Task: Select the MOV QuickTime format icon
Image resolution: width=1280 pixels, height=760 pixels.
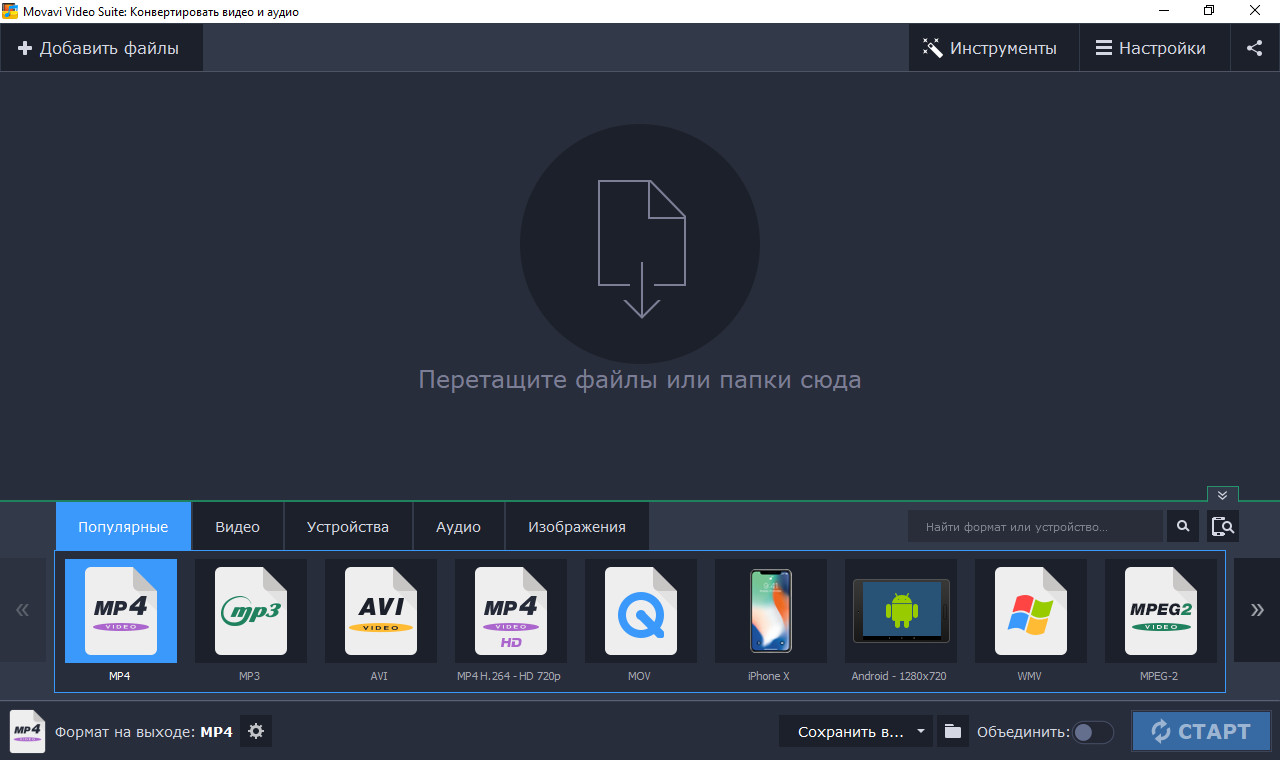Action: (x=641, y=611)
